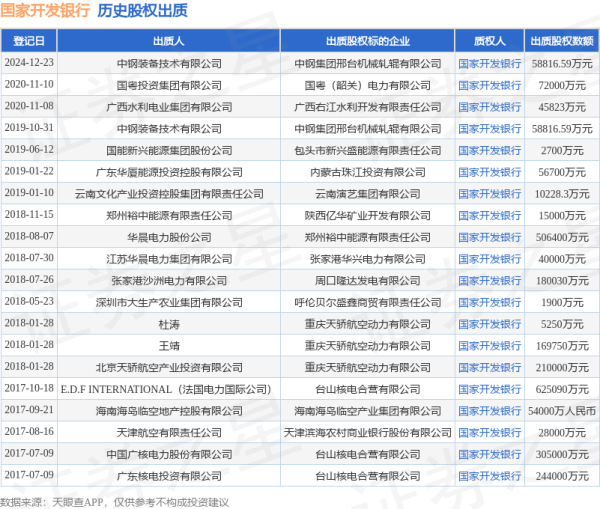Click 呼伦贝尔盛鑫商贸有限责任公司 cell
600x509 pixels.
[x=368, y=302]
